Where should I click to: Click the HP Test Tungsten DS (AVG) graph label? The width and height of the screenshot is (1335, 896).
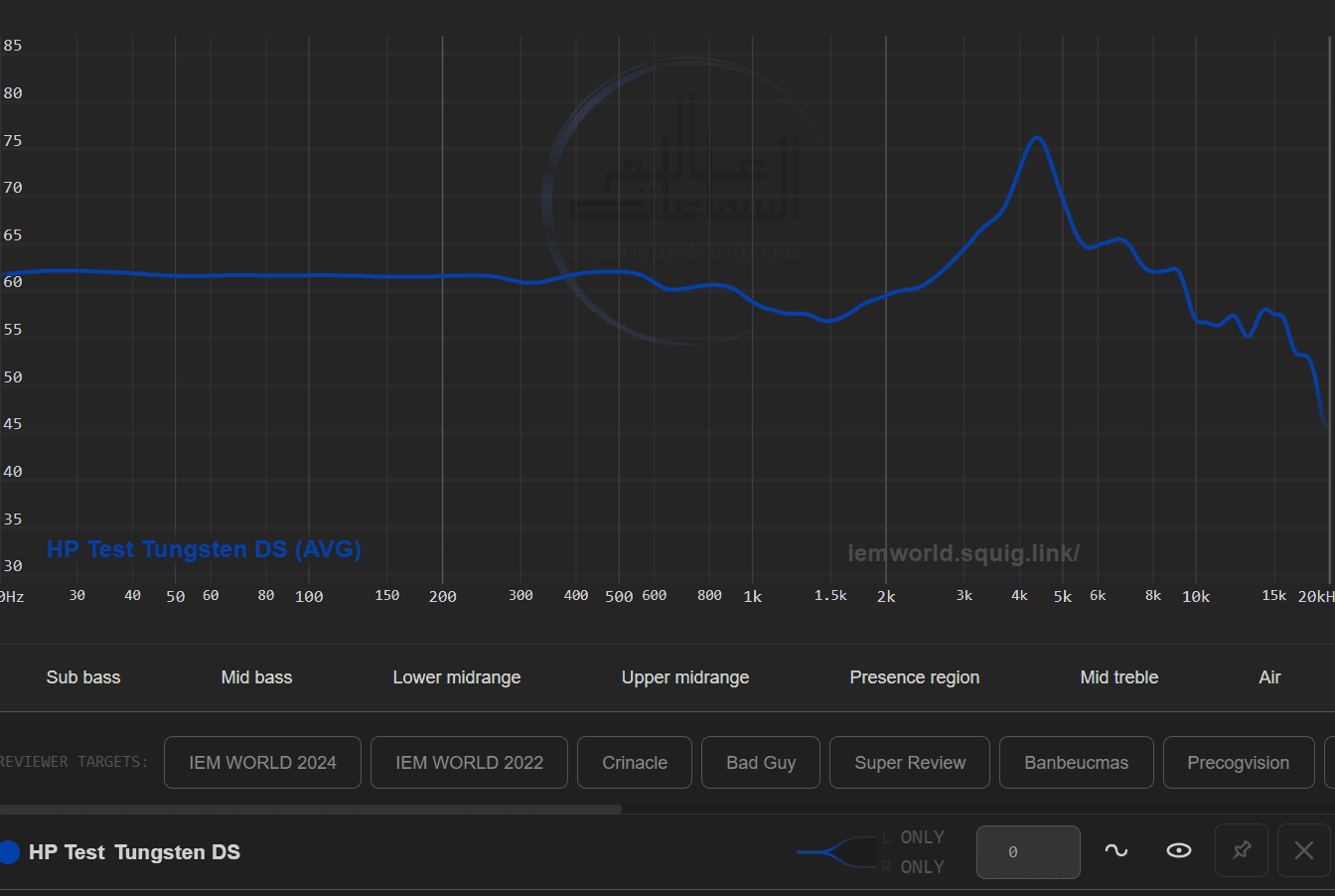tap(204, 549)
